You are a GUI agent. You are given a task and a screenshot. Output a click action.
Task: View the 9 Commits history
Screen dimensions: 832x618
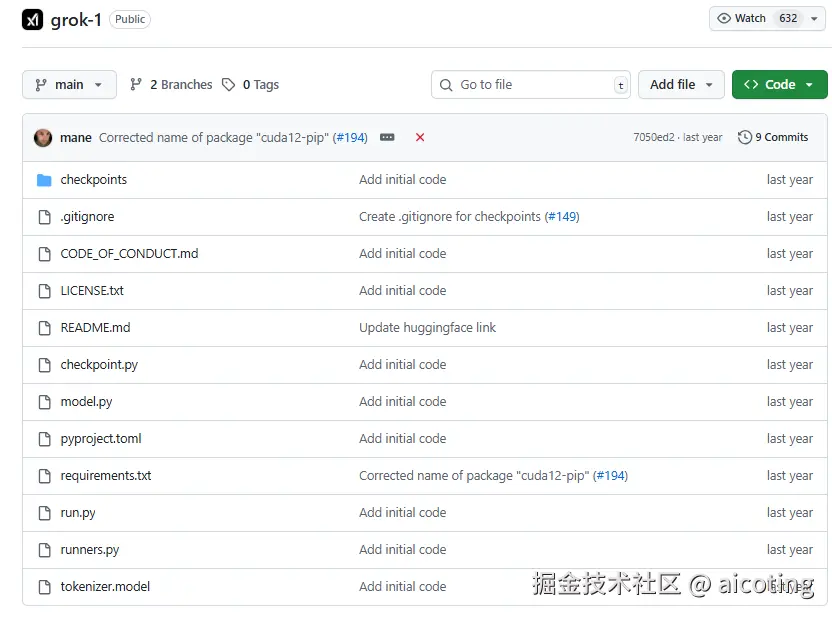click(x=773, y=138)
